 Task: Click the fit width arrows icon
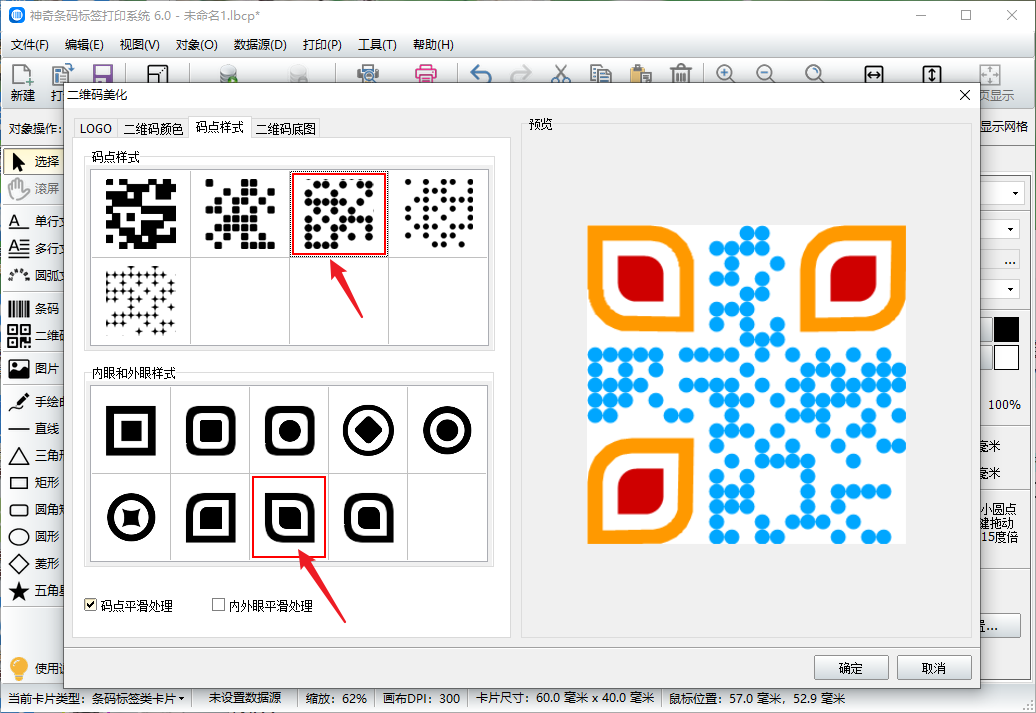(x=873, y=74)
